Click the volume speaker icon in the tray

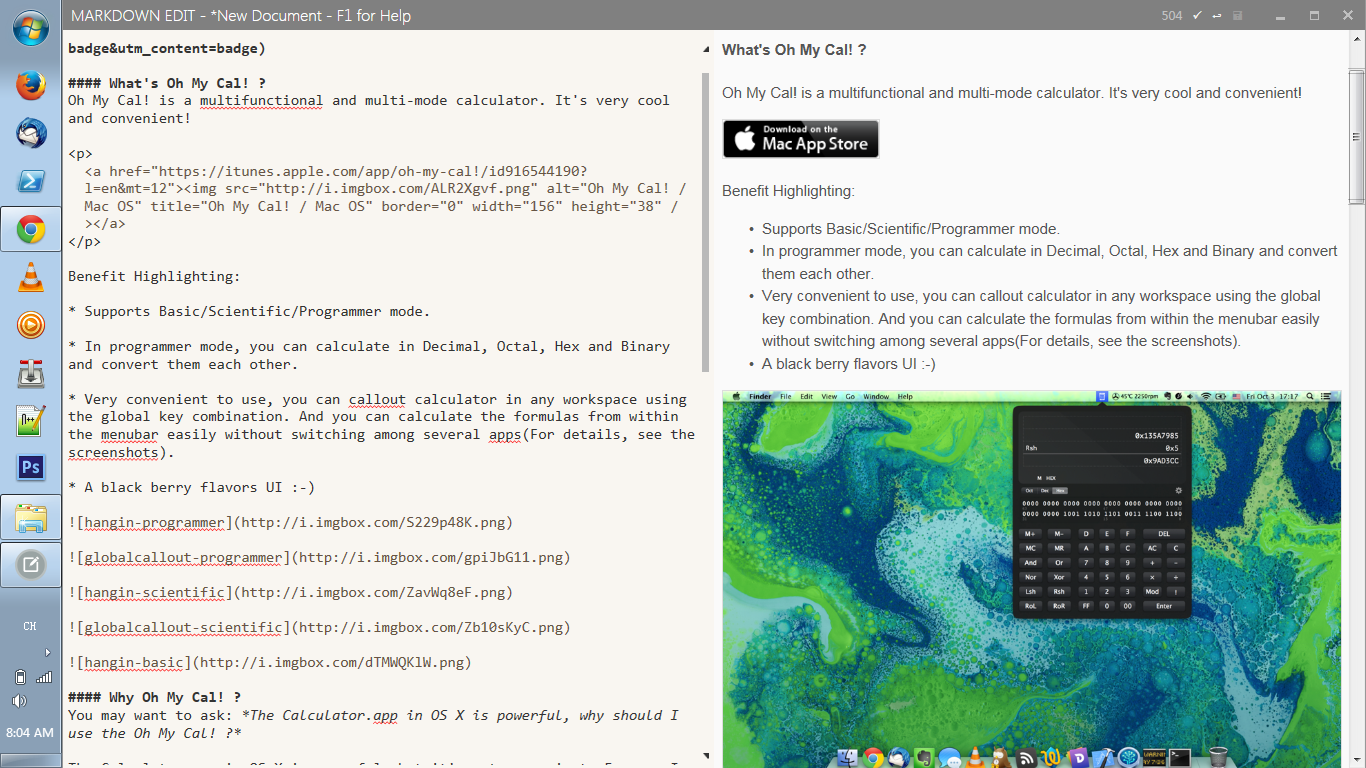19,701
